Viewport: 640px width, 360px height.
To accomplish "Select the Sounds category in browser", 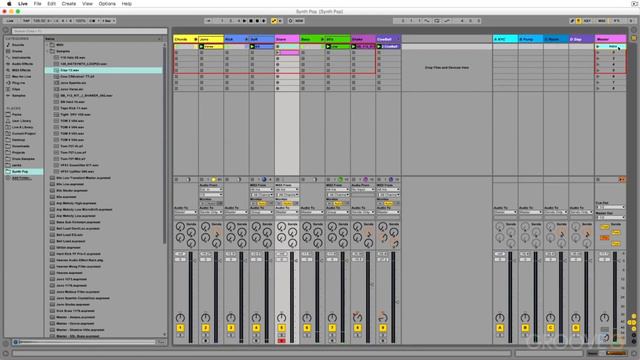I will tap(18, 45).
